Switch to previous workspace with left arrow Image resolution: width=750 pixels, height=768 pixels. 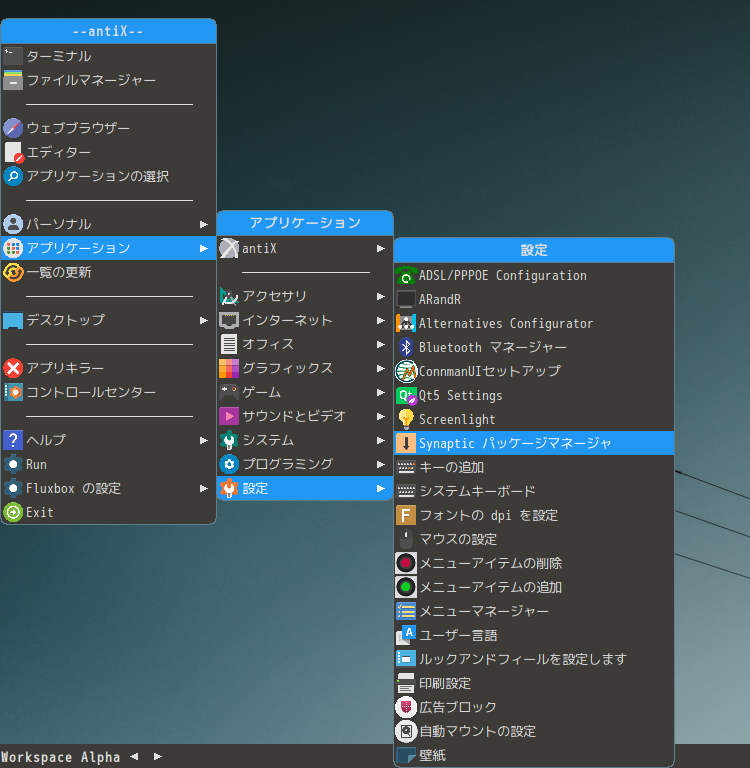134,757
